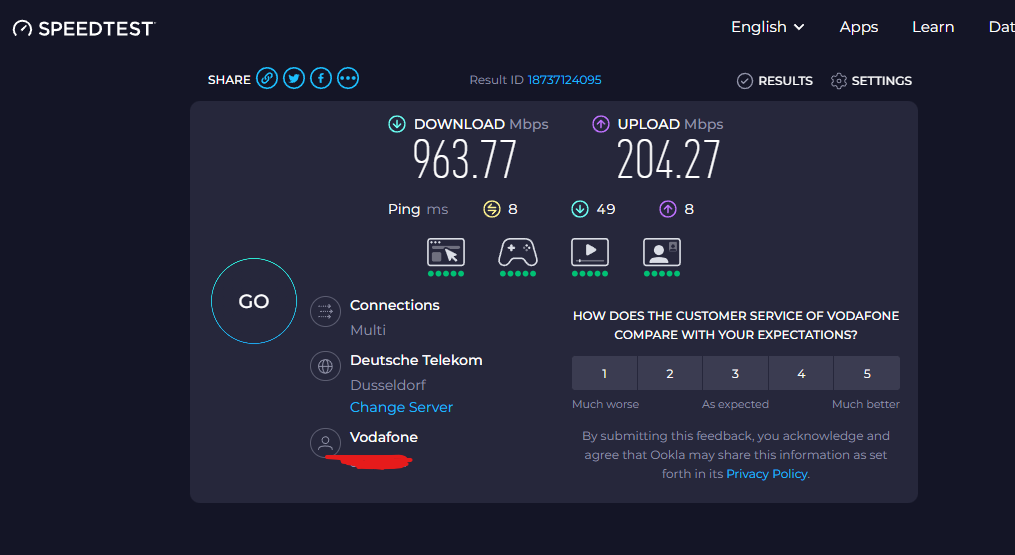
Task: Rate customer service 4
Action: 801,374
